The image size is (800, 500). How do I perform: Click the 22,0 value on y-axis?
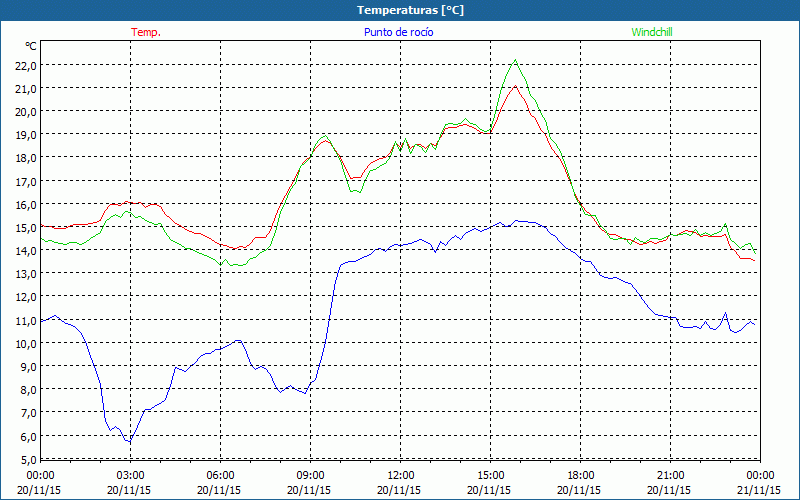tap(25, 65)
